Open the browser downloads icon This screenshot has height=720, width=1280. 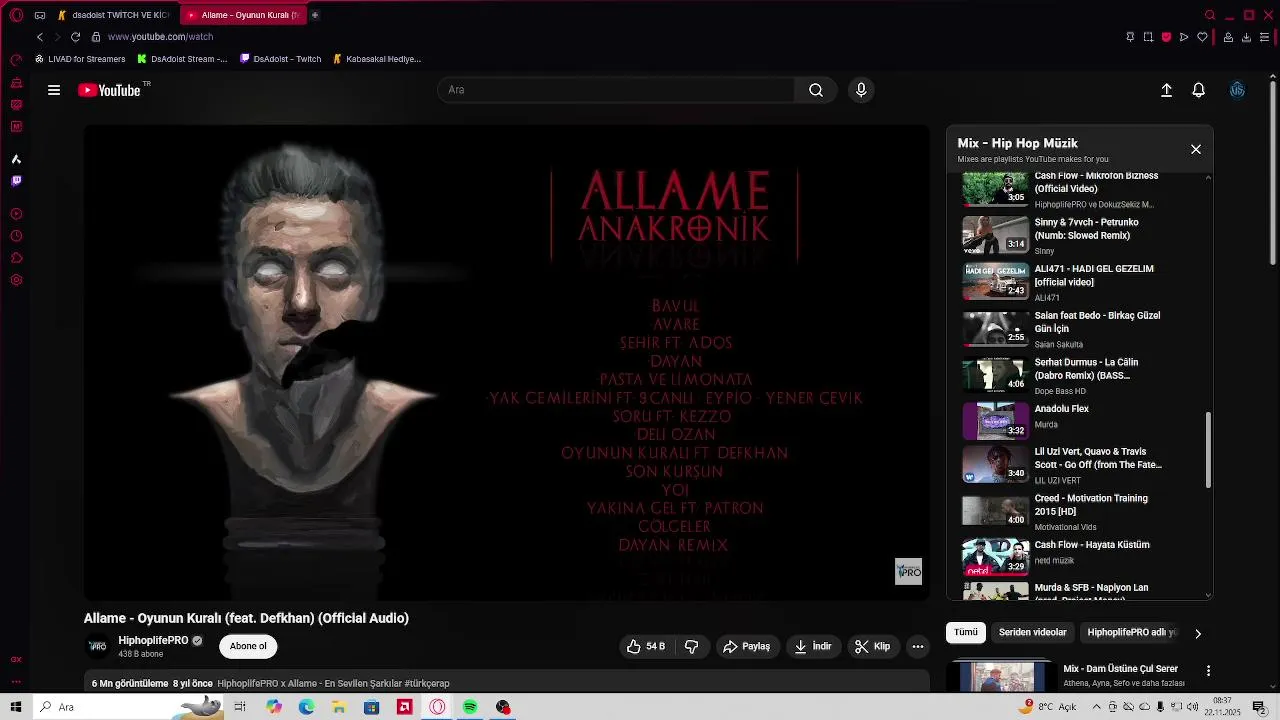pos(1246,37)
